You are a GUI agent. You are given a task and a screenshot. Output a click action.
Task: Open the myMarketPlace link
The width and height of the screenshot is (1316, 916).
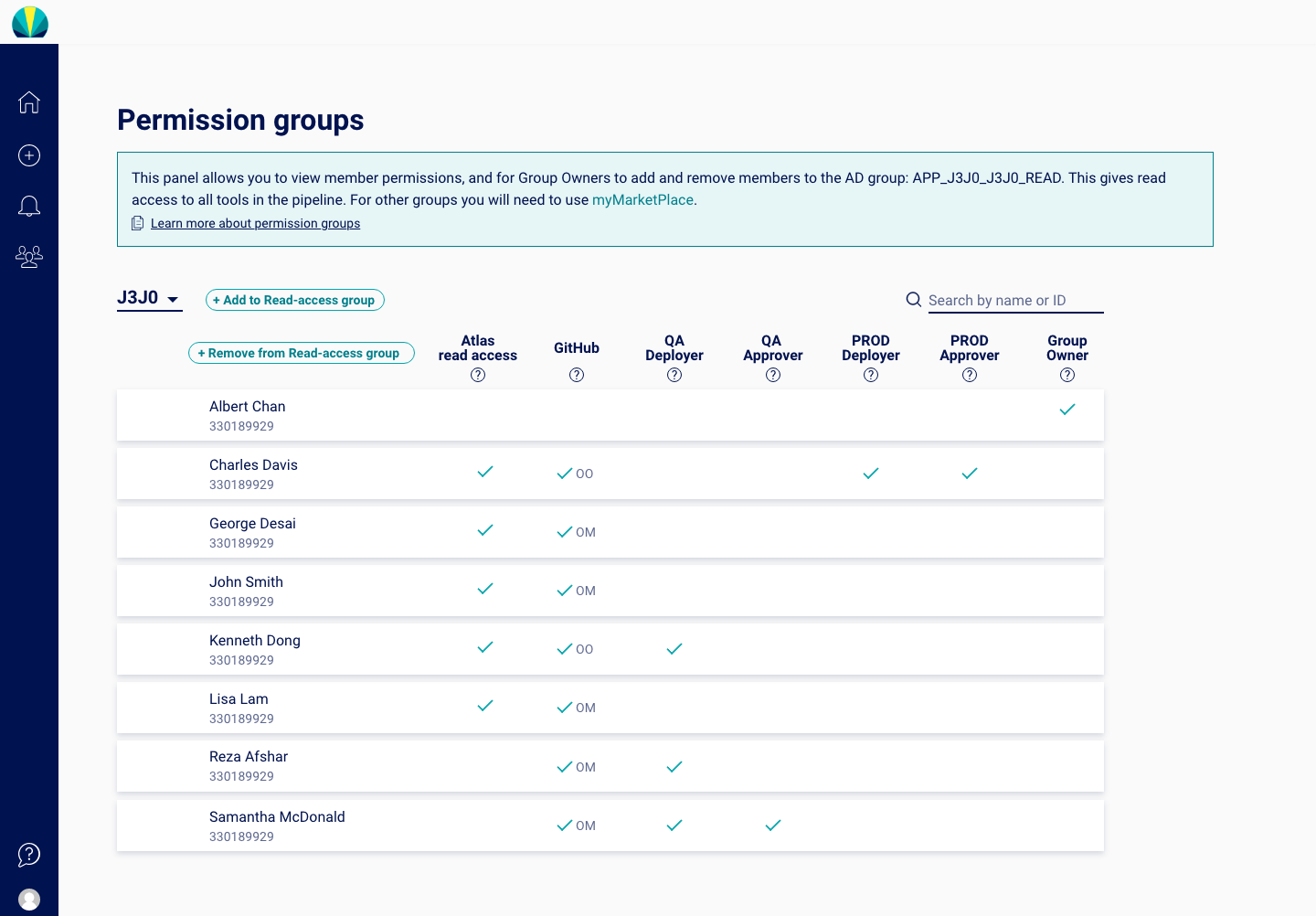(642, 200)
